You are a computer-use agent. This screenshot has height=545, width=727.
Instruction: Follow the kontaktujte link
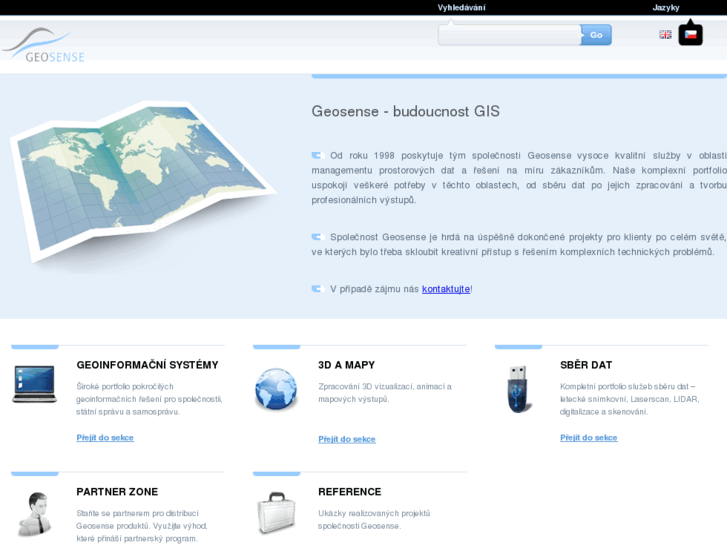point(446,289)
